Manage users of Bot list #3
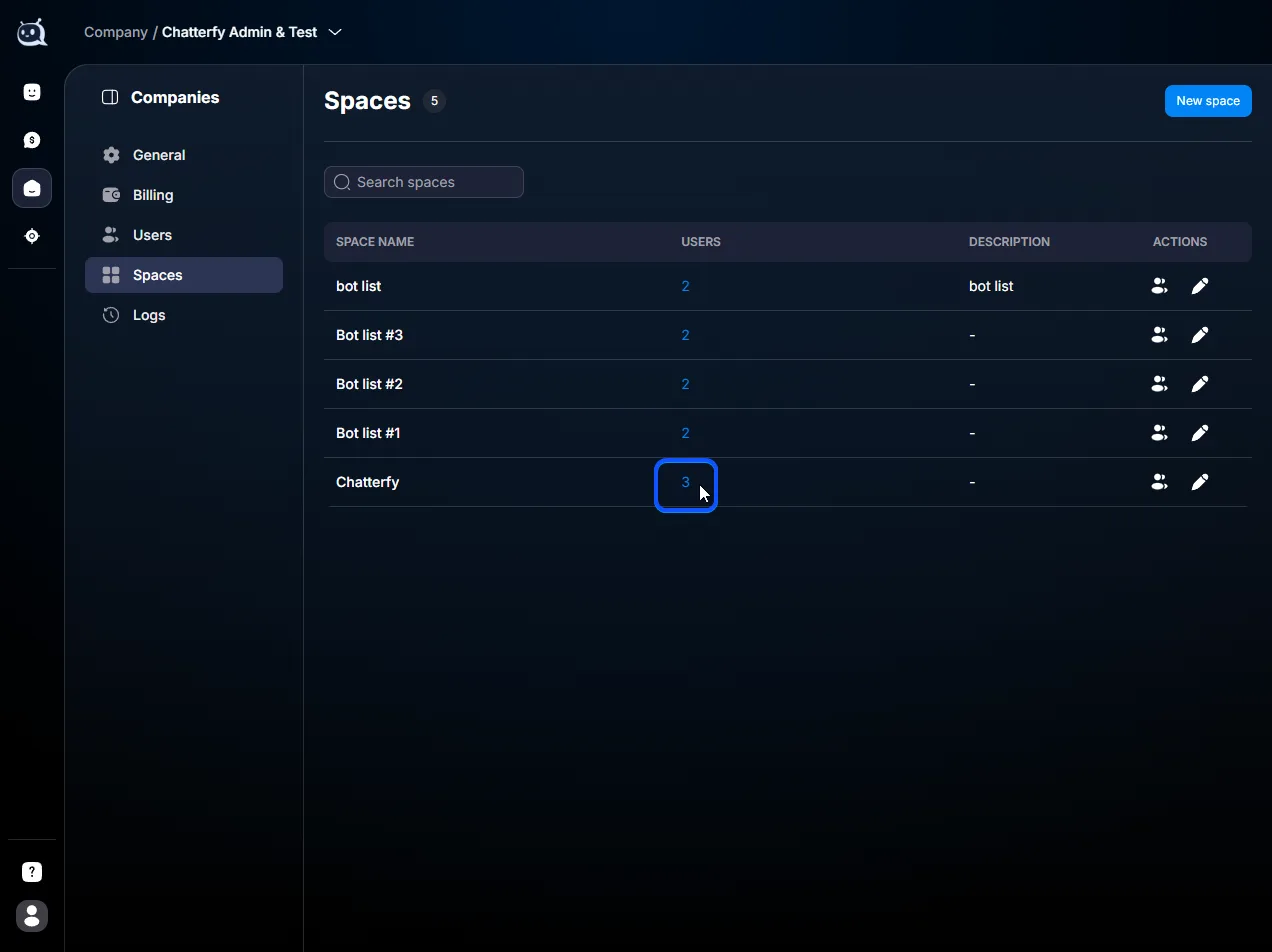This screenshot has height=952, width=1272. (1159, 335)
